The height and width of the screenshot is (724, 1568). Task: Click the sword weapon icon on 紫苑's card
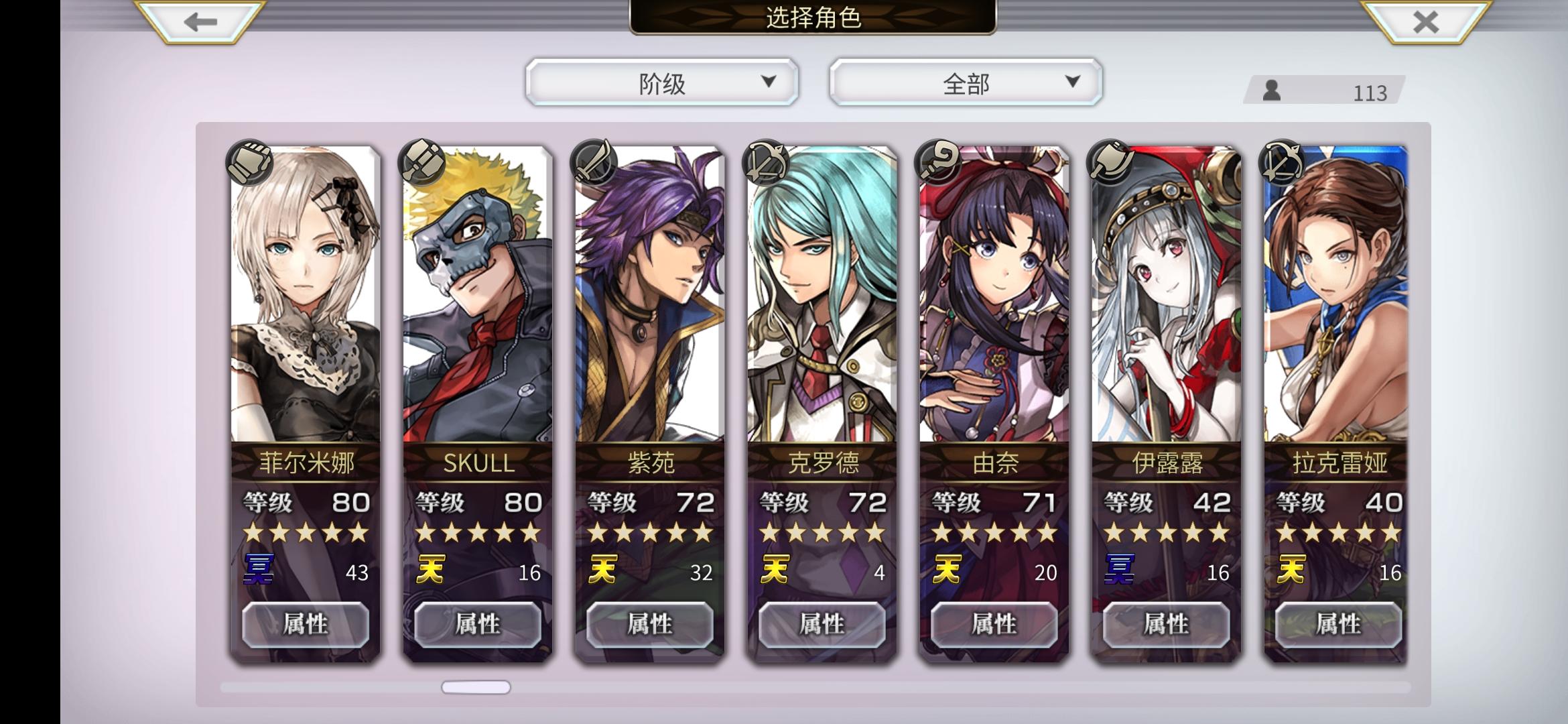click(x=594, y=162)
